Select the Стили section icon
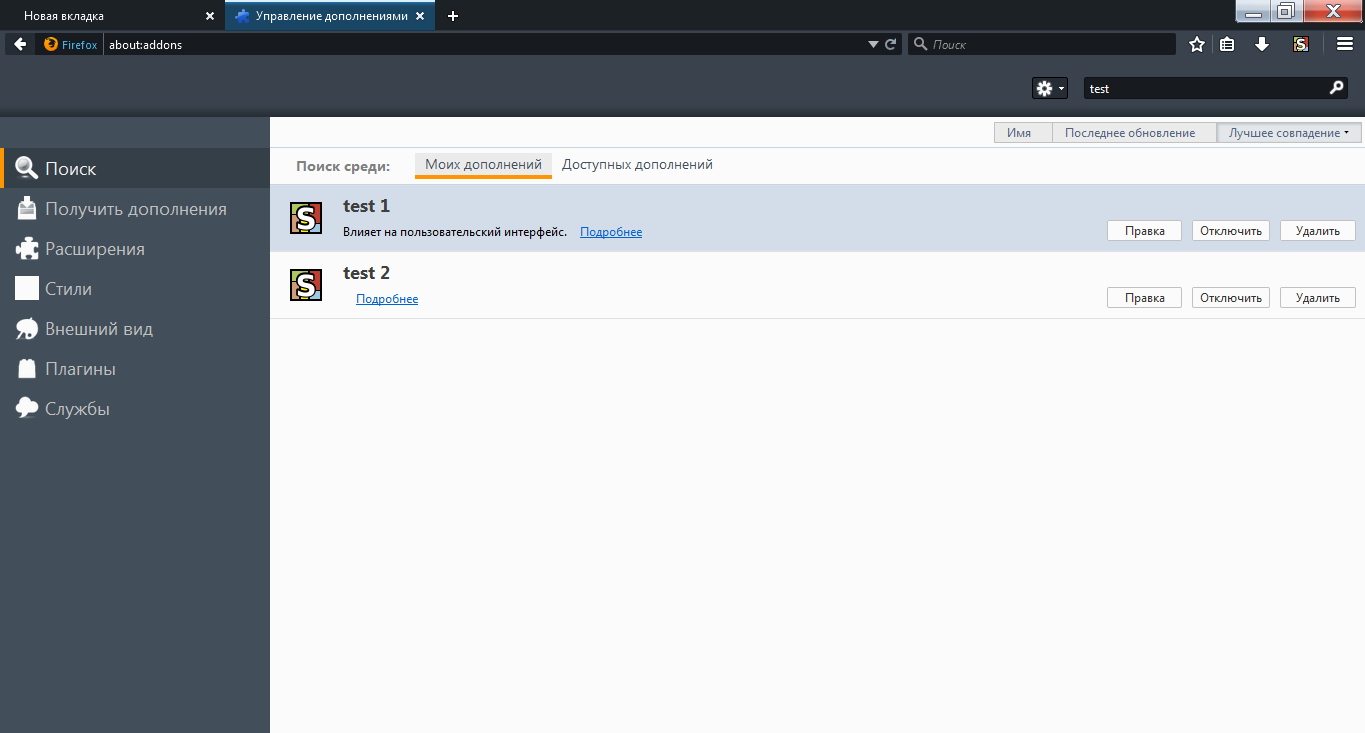 click(27, 288)
